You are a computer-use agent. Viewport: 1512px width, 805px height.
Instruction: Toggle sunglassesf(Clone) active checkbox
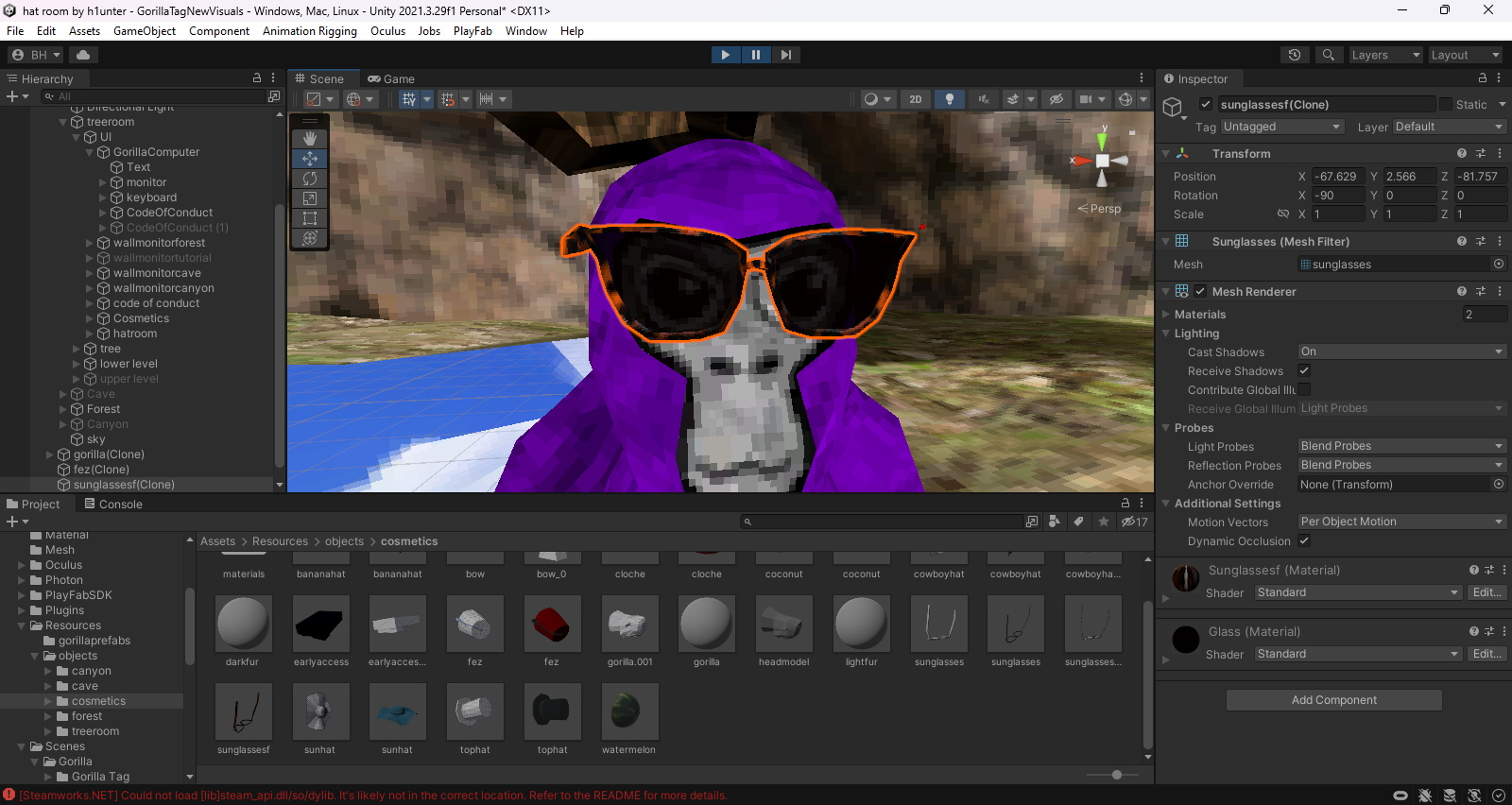tap(1206, 104)
